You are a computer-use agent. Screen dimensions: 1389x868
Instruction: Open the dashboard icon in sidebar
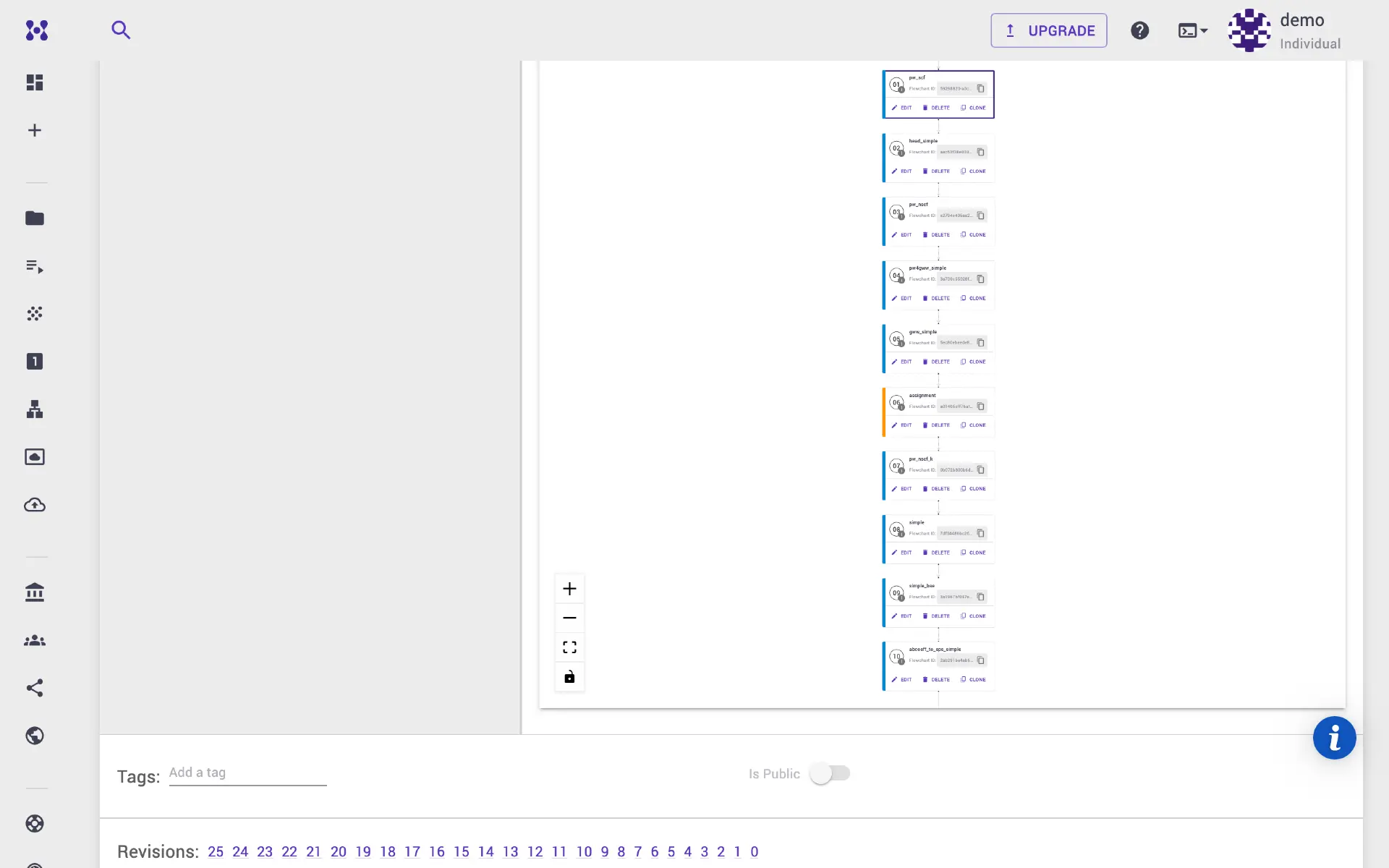pyautogui.click(x=35, y=82)
